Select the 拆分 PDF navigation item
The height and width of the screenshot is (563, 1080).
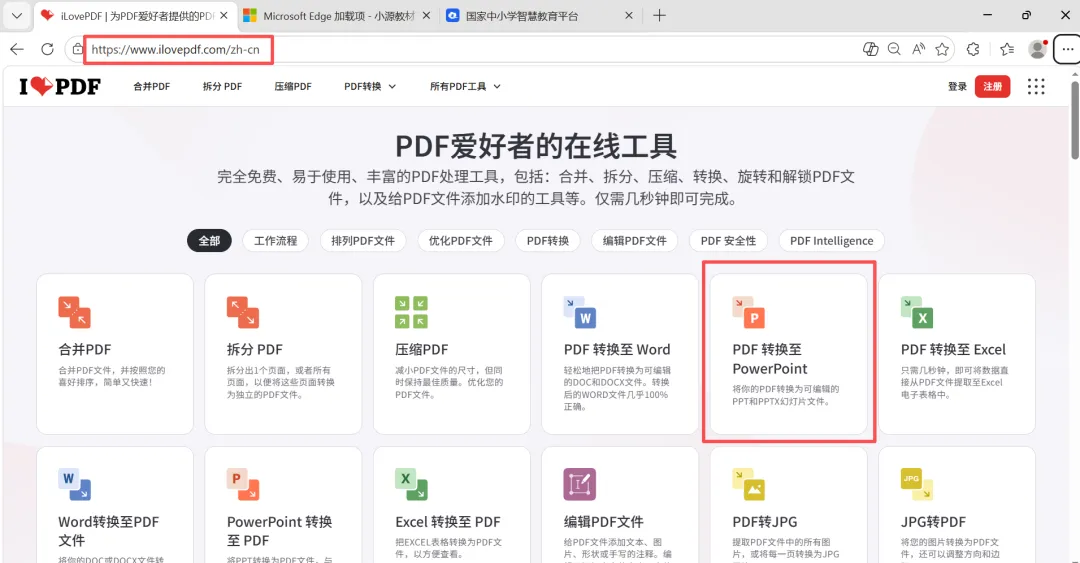coord(222,86)
